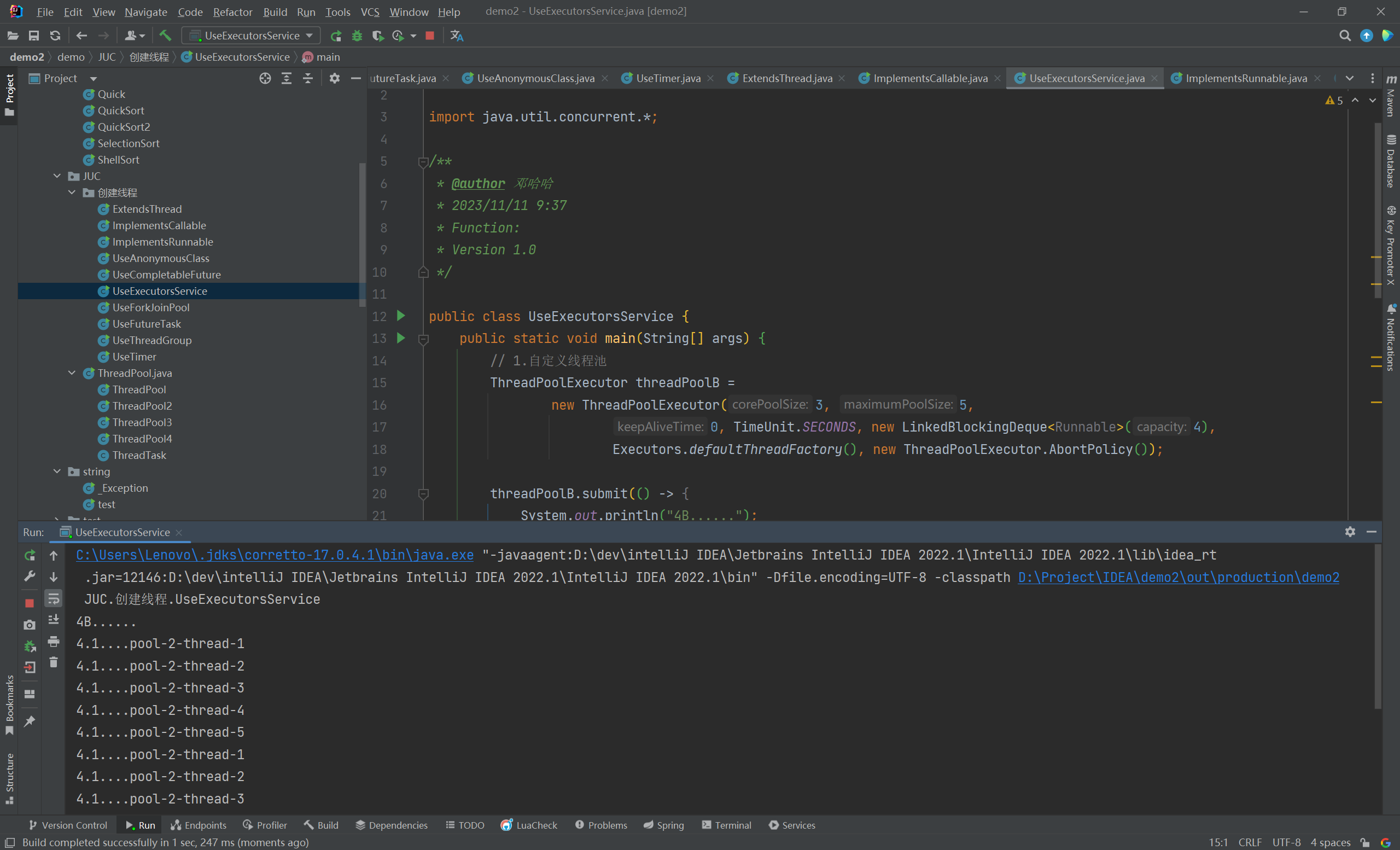This screenshot has height=850, width=1400.
Task: Rerun UseExecutorsService from main toolbar
Action: pos(336,36)
